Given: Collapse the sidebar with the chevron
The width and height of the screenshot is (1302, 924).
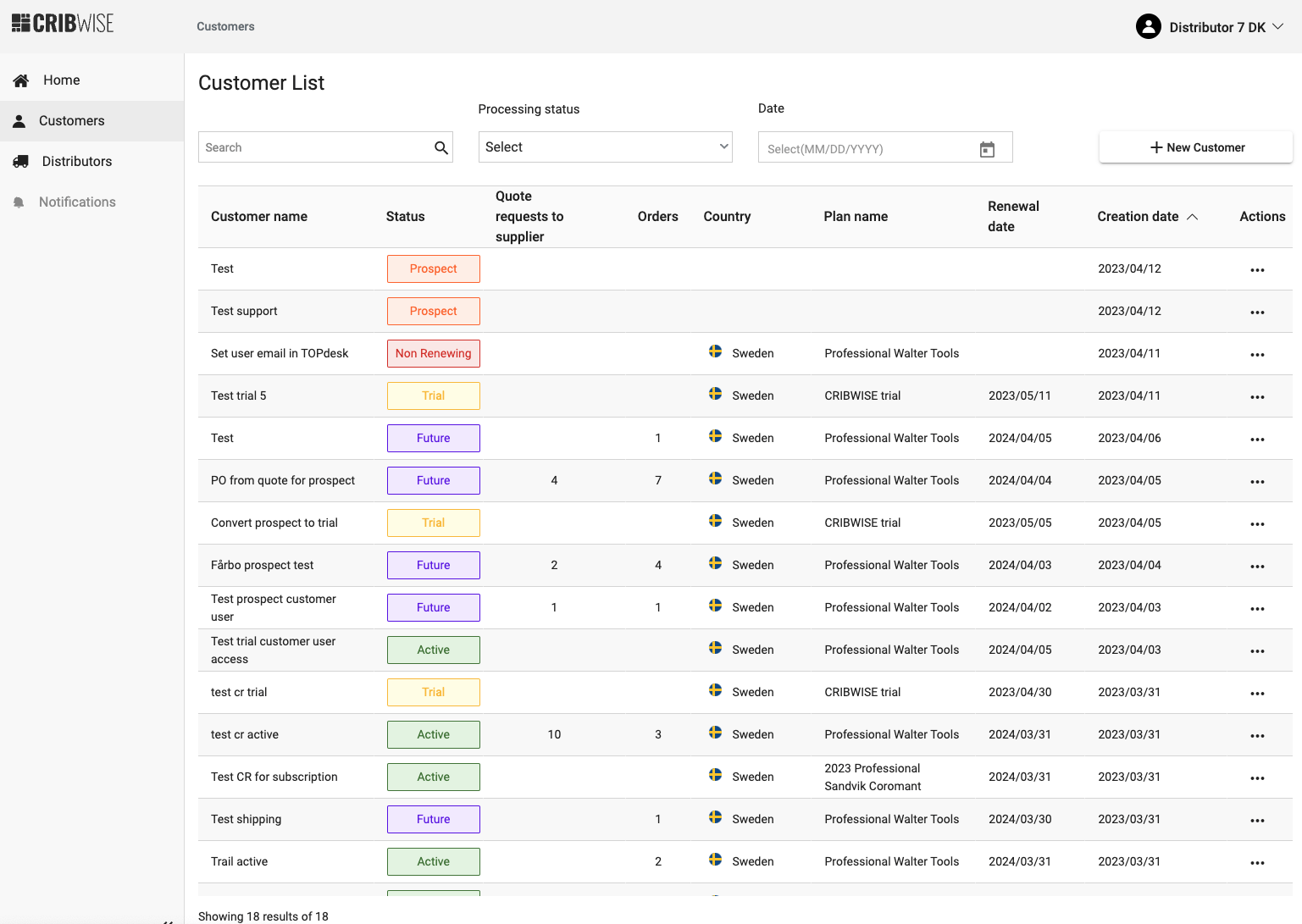Looking at the screenshot, I should (168, 920).
